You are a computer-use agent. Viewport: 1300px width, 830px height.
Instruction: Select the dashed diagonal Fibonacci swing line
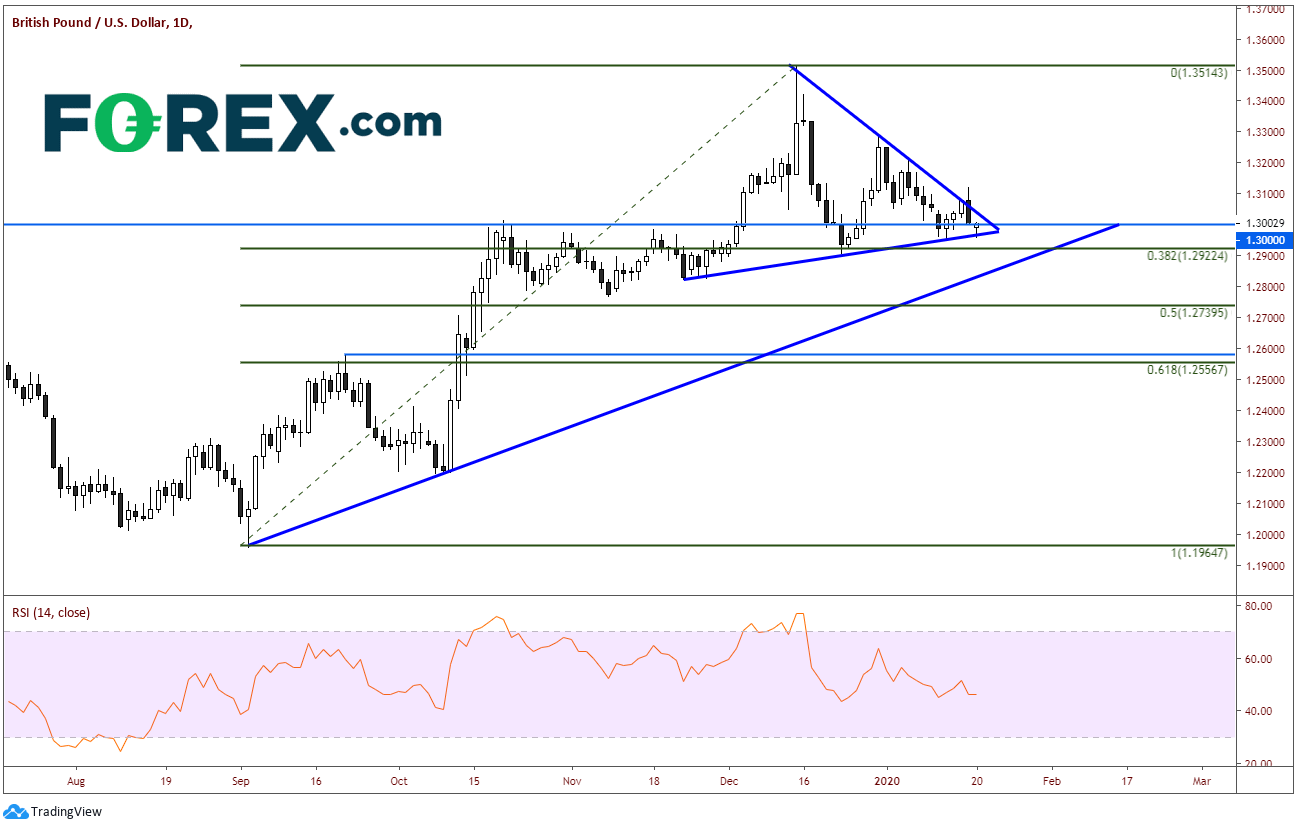[x=520, y=305]
